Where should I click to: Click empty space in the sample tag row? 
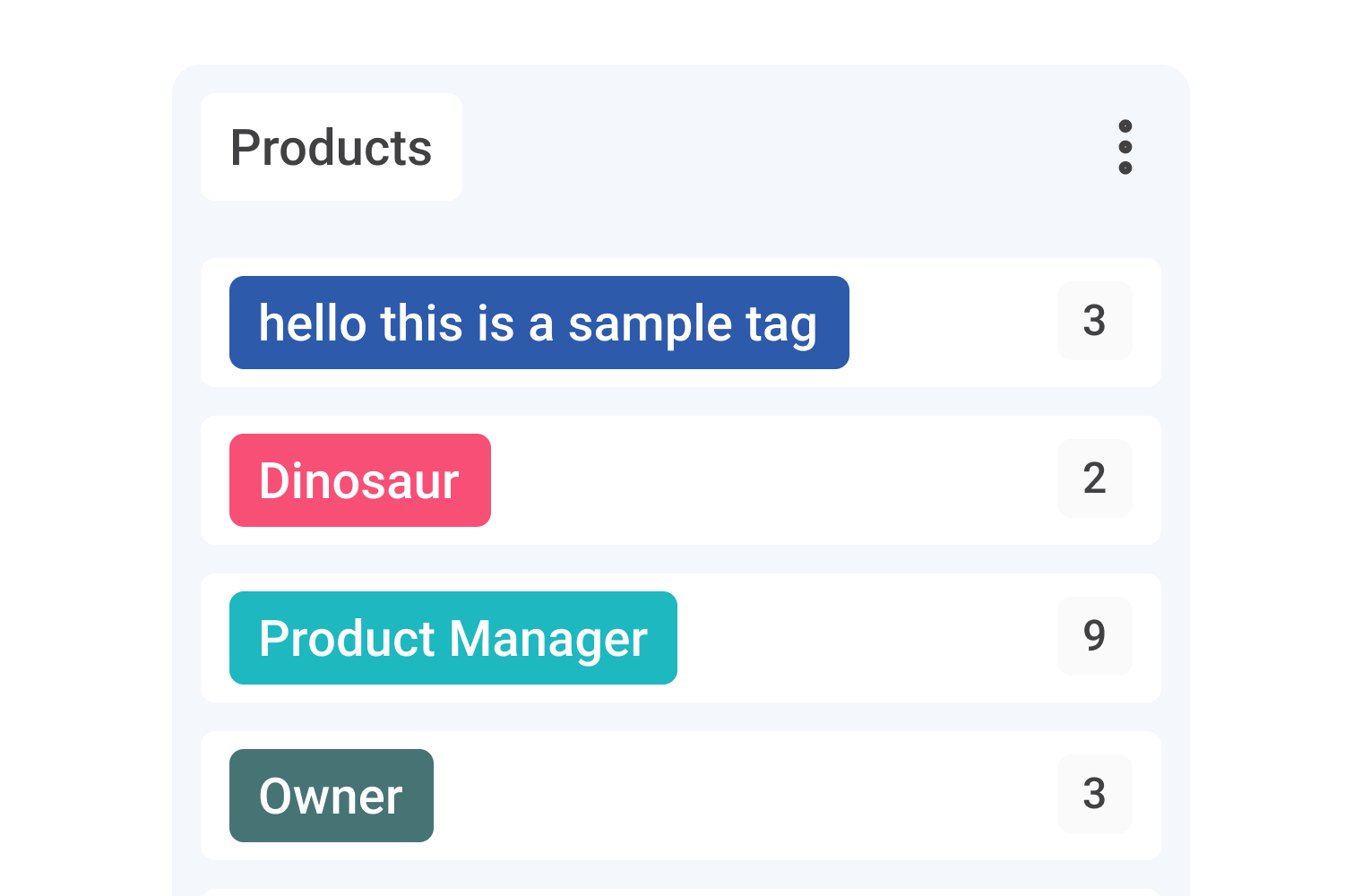(950, 323)
